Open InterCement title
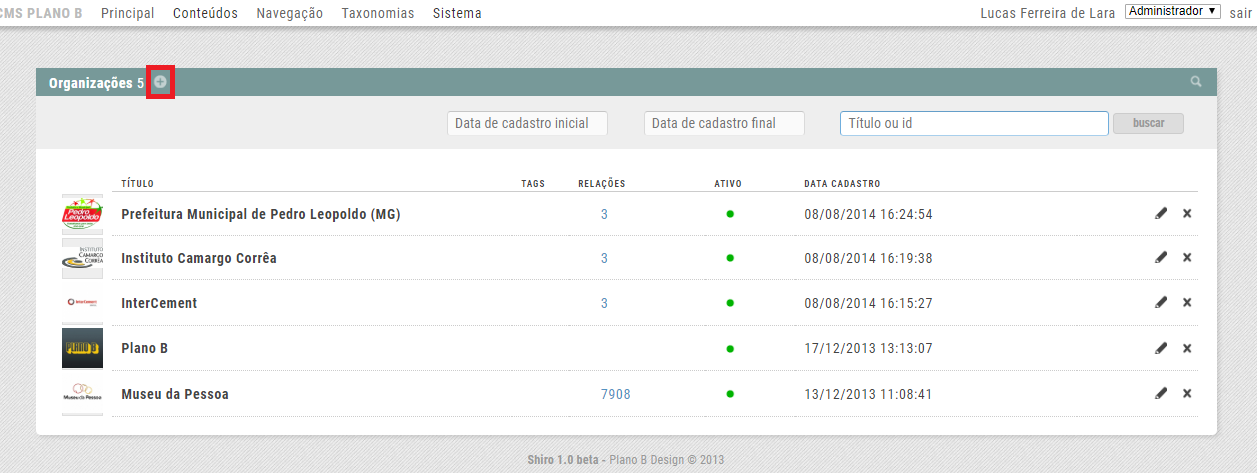This screenshot has height=473, width=1257. tap(159, 303)
